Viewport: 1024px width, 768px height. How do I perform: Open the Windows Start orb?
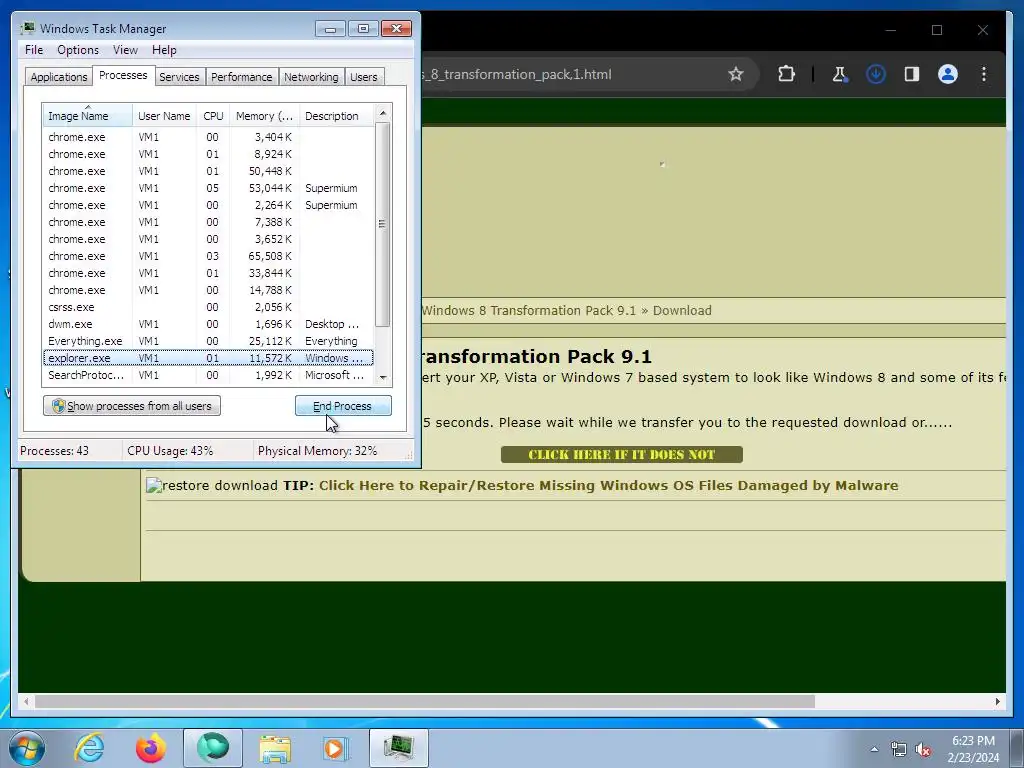point(27,748)
